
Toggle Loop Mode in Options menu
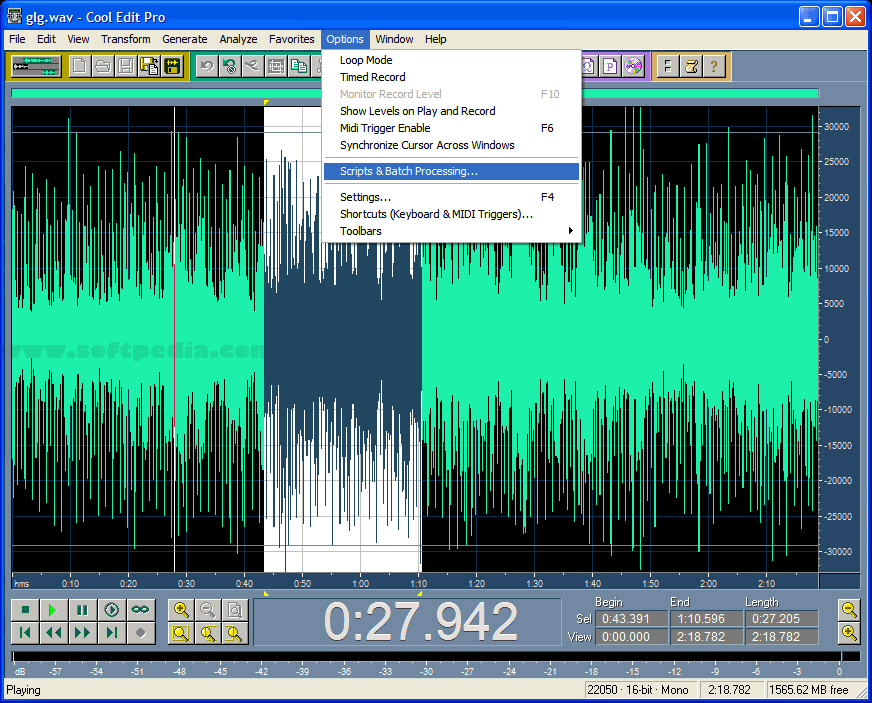pyautogui.click(x=451, y=60)
